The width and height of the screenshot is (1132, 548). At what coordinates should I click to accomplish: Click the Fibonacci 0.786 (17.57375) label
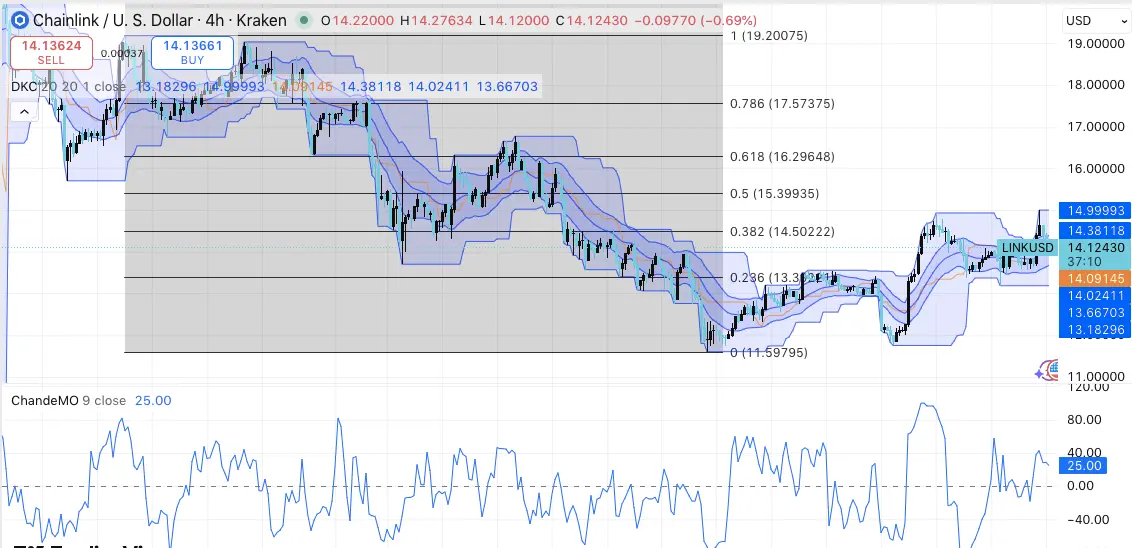tap(783, 104)
